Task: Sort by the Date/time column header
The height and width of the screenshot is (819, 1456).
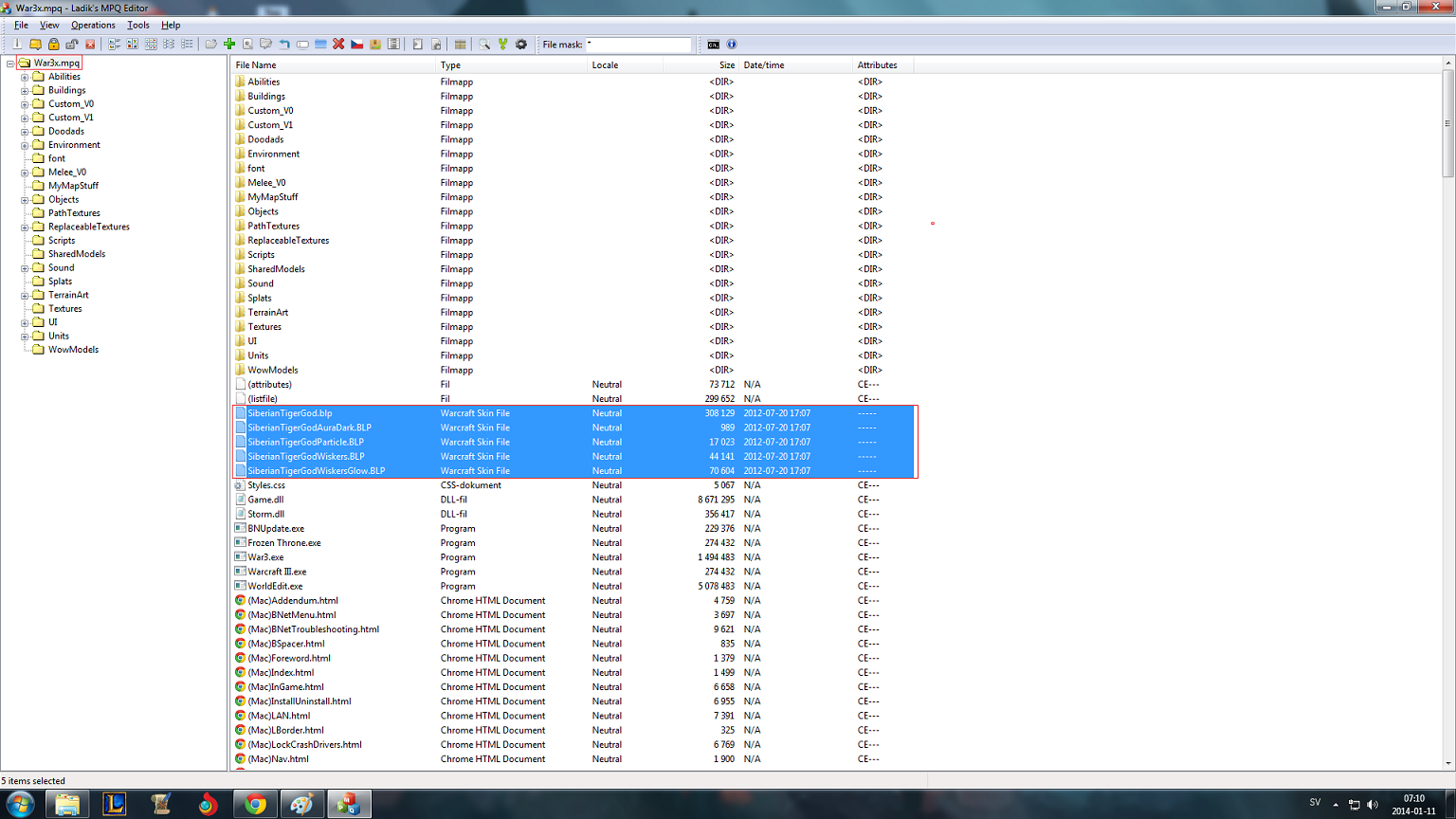Action: click(x=796, y=65)
